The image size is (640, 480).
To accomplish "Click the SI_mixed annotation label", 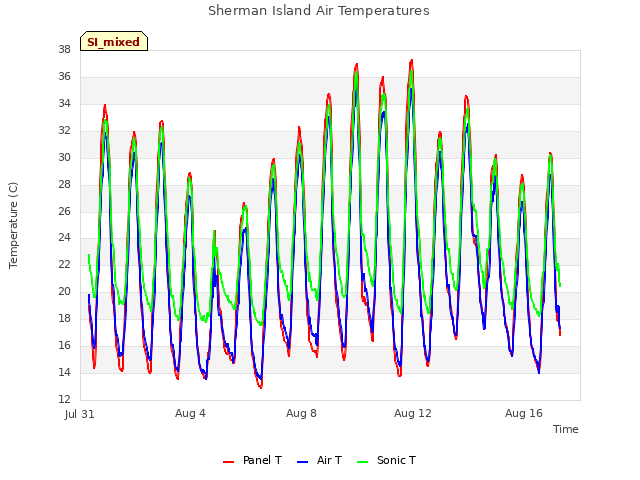I will pos(113,41).
